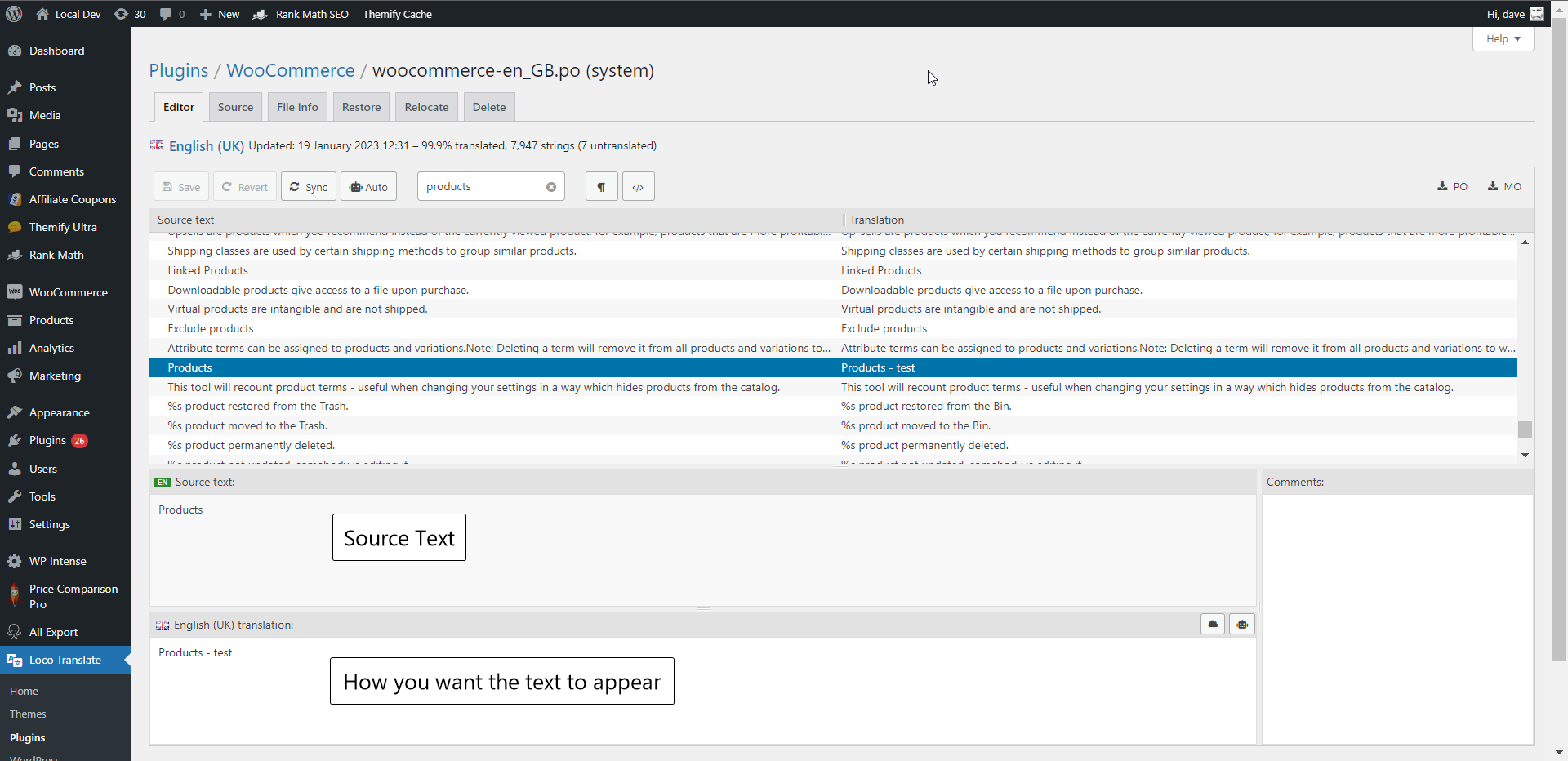Click the Themify Ultra sidebar icon
The image size is (1568, 761).
pos(15,227)
